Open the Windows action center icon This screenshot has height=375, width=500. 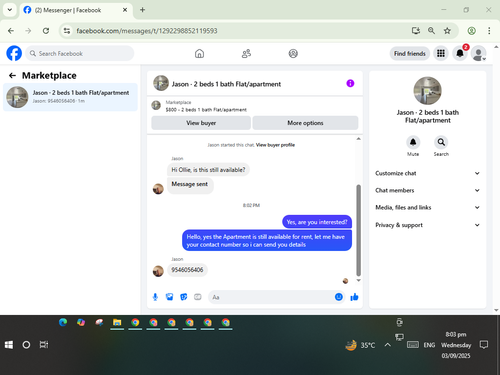click(484, 345)
